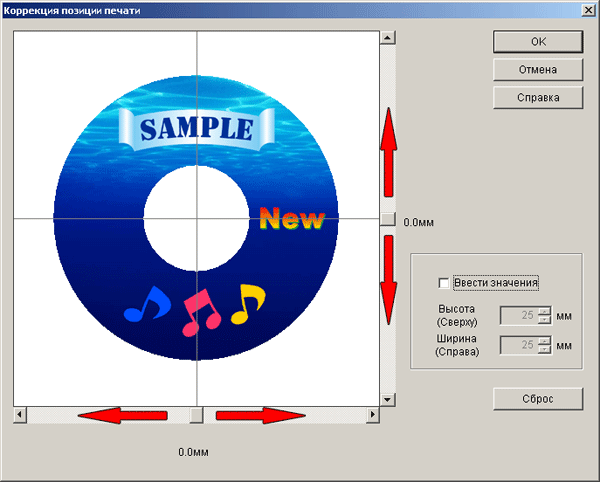Decrease the Ширина (Справа) spinner value
This screenshot has width=600, height=482.
point(544,349)
